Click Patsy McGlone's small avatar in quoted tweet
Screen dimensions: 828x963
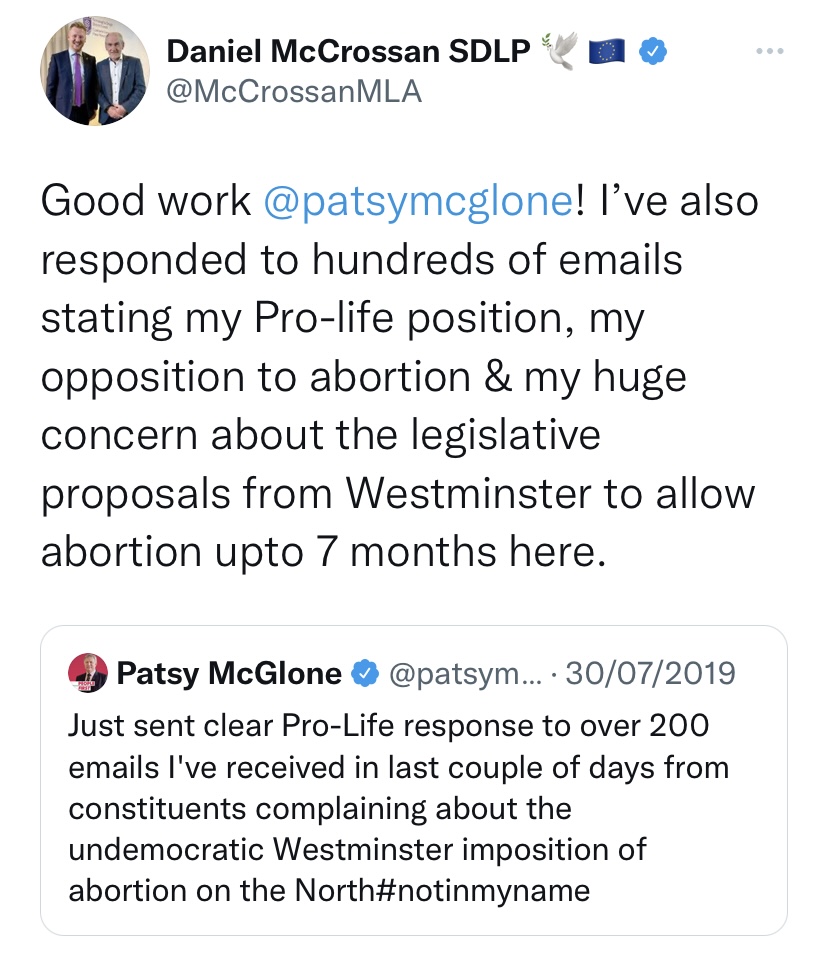tap(87, 673)
